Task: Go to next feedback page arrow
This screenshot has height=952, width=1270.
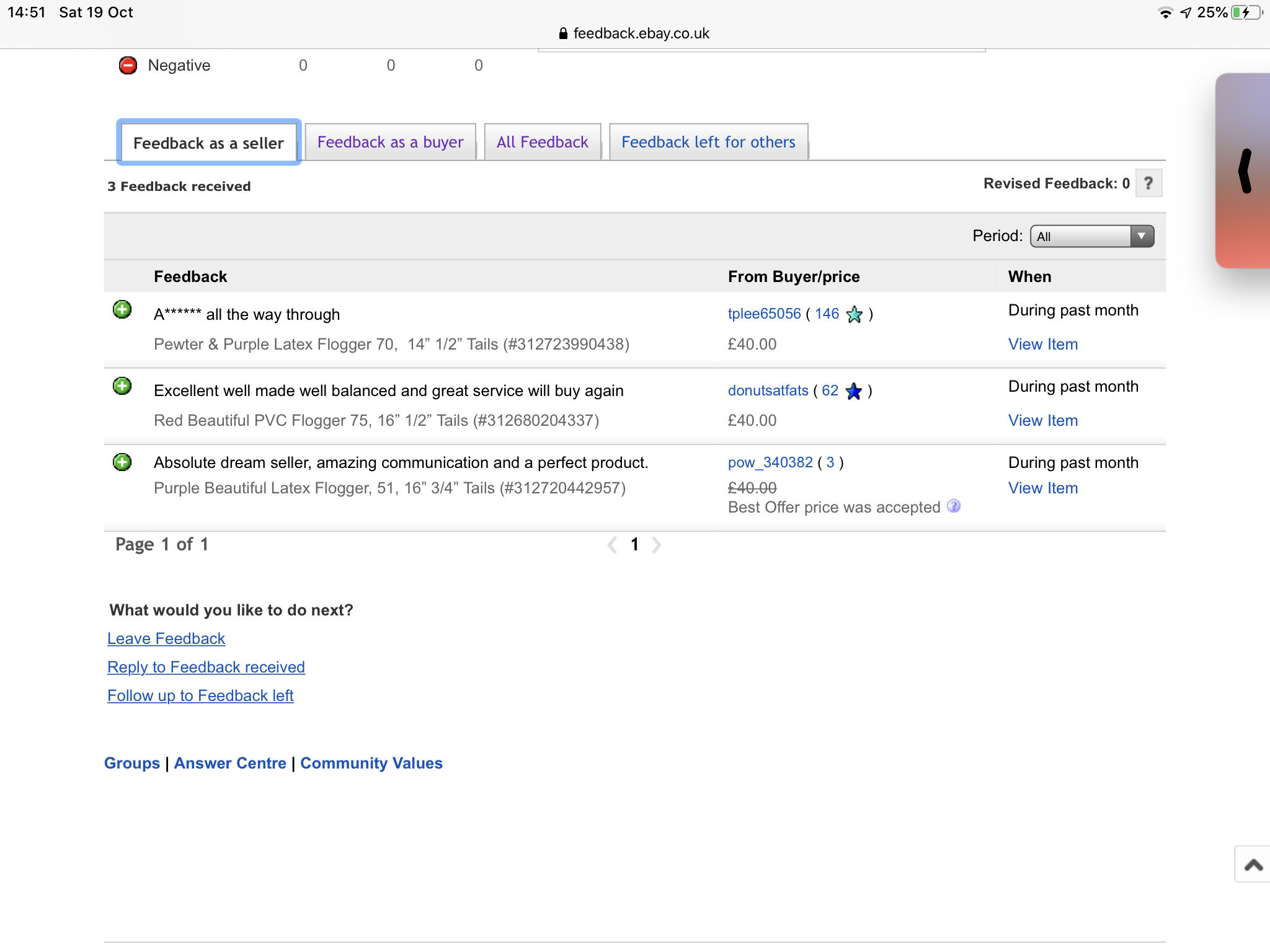Action: click(657, 545)
